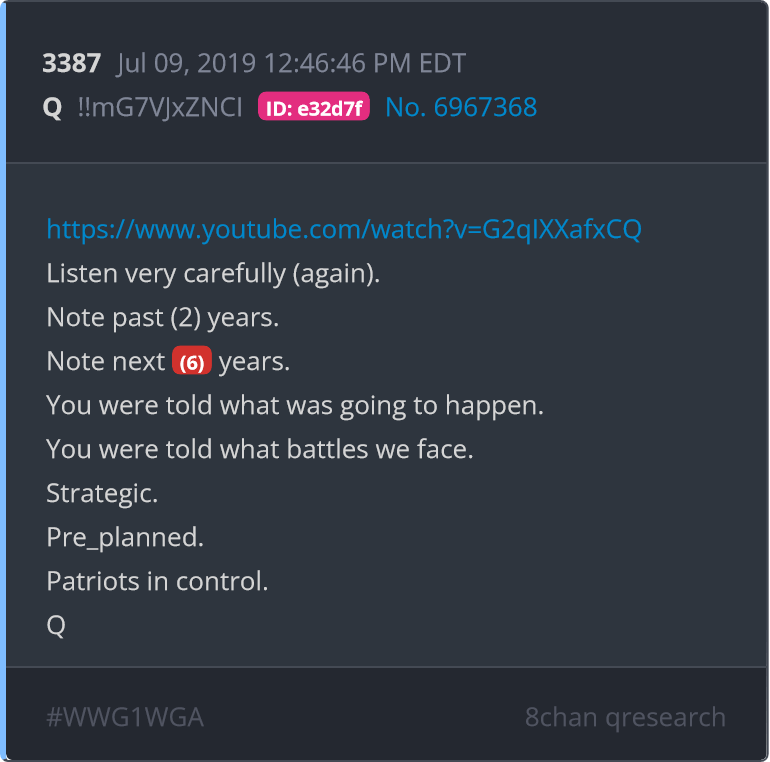Click the pink ID: e32d7f badge
This screenshot has height=762, width=770.
pos(314,107)
